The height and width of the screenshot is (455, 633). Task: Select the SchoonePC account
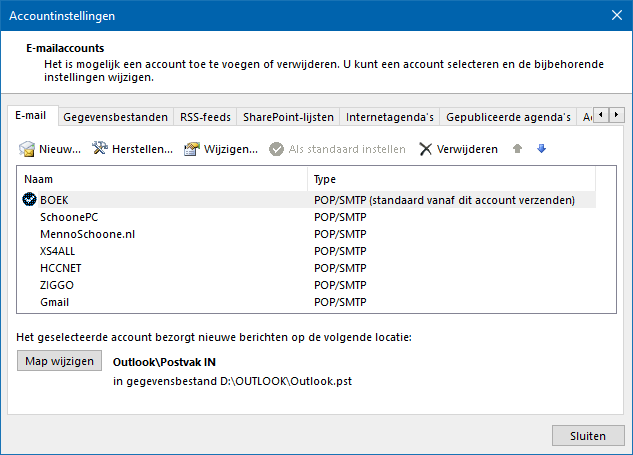(x=309, y=217)
